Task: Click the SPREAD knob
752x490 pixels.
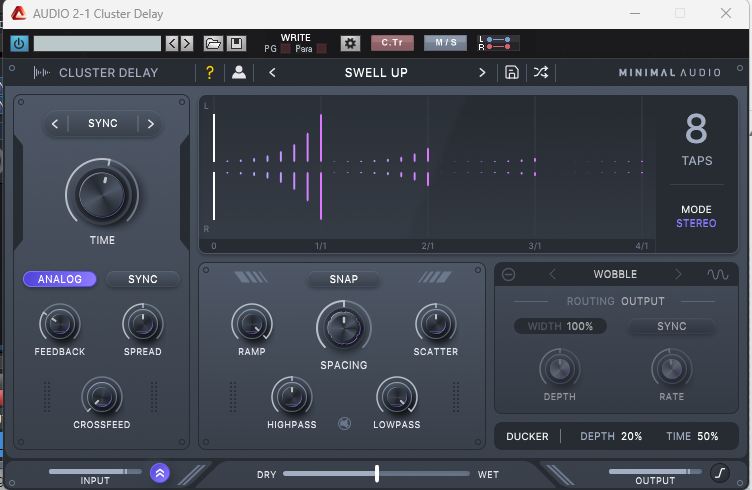Action: pyautogui.click(x=143, y=324)
